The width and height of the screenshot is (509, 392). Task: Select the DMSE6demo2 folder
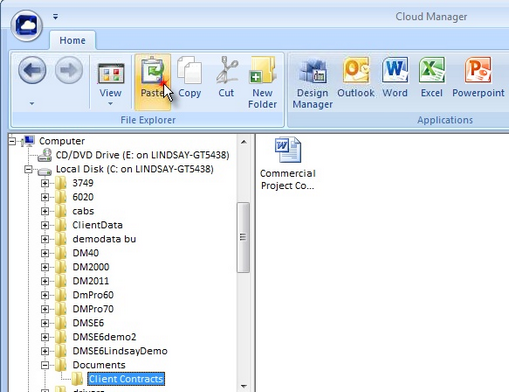point(104,337)
